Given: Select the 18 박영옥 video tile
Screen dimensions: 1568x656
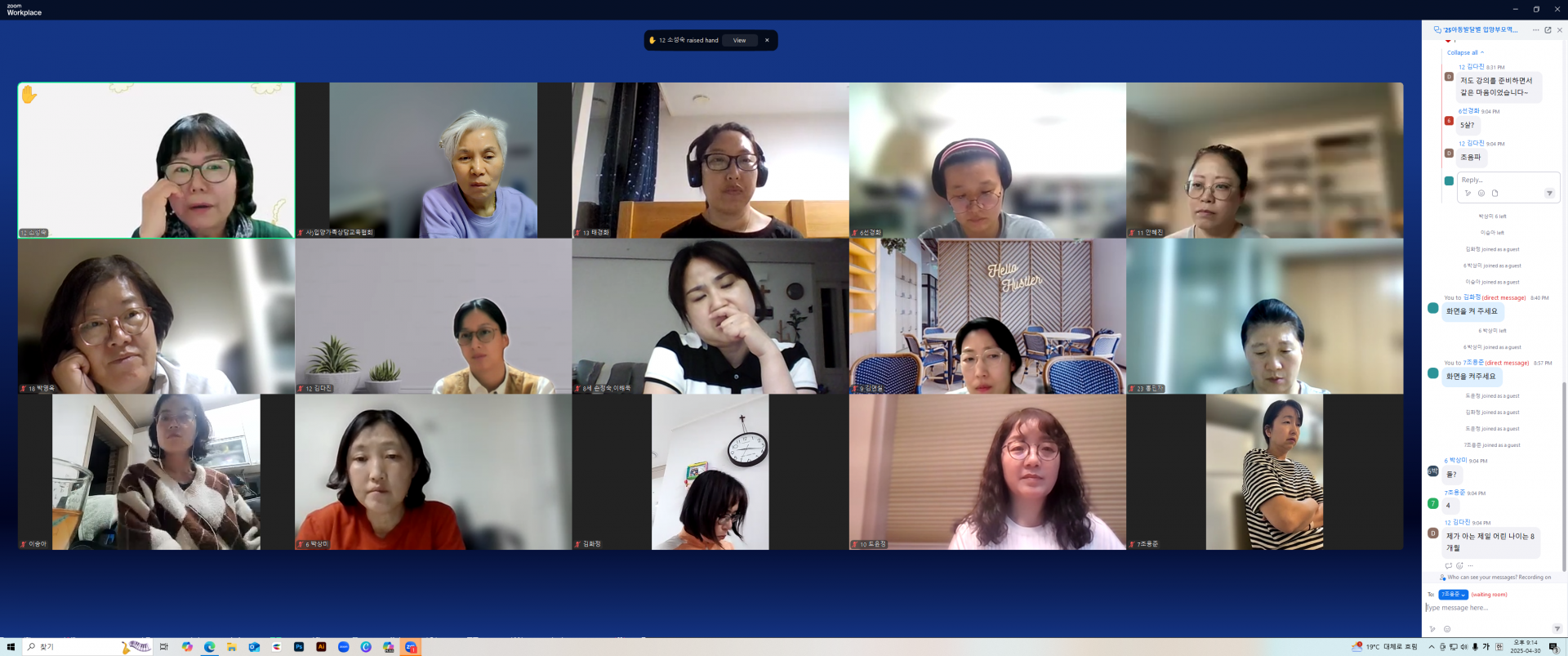Looking at the screenshot, I should click(156, 316).
